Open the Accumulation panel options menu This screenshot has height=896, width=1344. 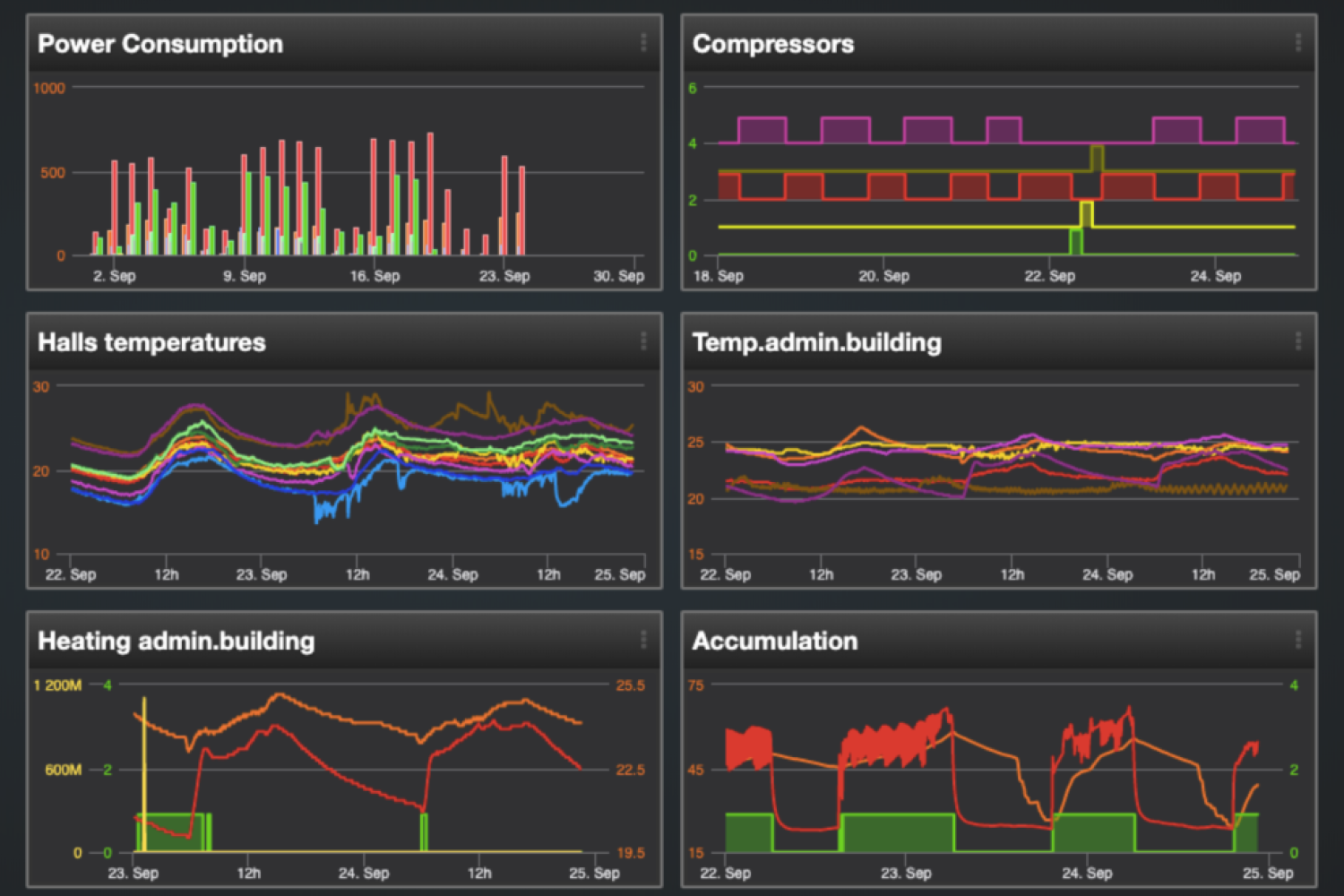(1297, 639)
